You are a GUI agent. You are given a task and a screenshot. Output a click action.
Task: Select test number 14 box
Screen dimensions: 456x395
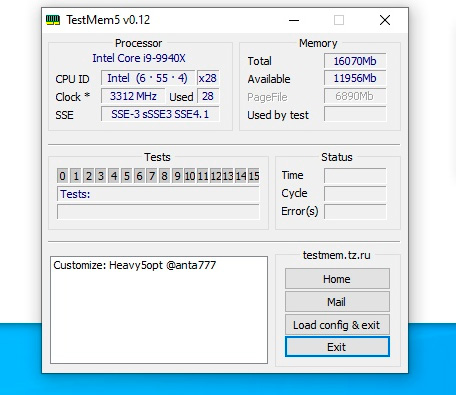(241, 176)
